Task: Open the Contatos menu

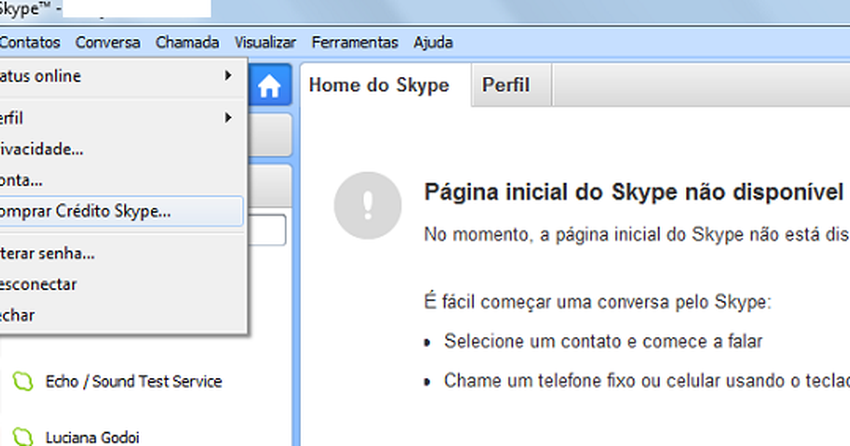Action: point(30,42)
